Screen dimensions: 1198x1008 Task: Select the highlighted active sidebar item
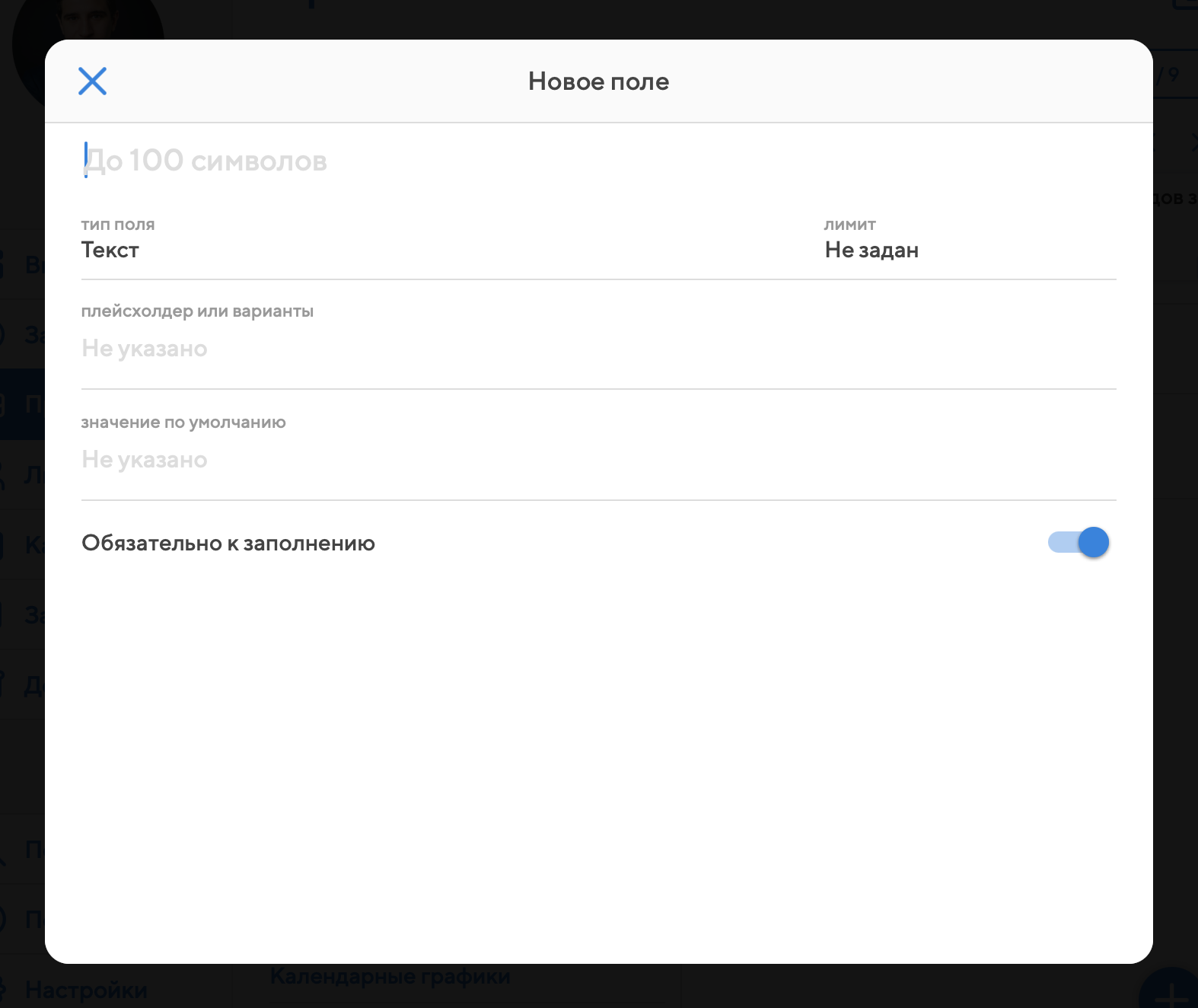coord(23,404)
